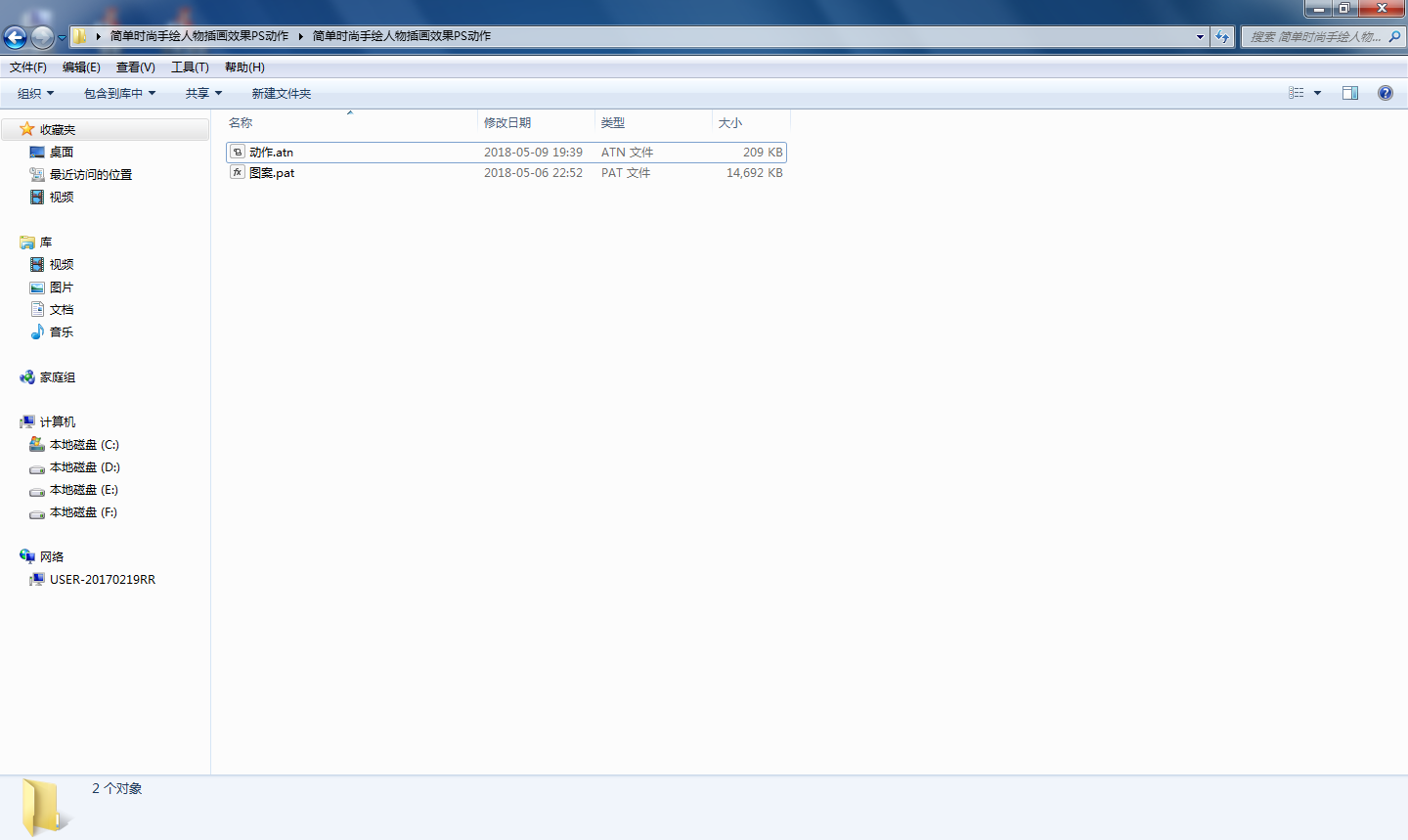
Task: Open 桌面 under favorites
Action: tap(62, 152)
